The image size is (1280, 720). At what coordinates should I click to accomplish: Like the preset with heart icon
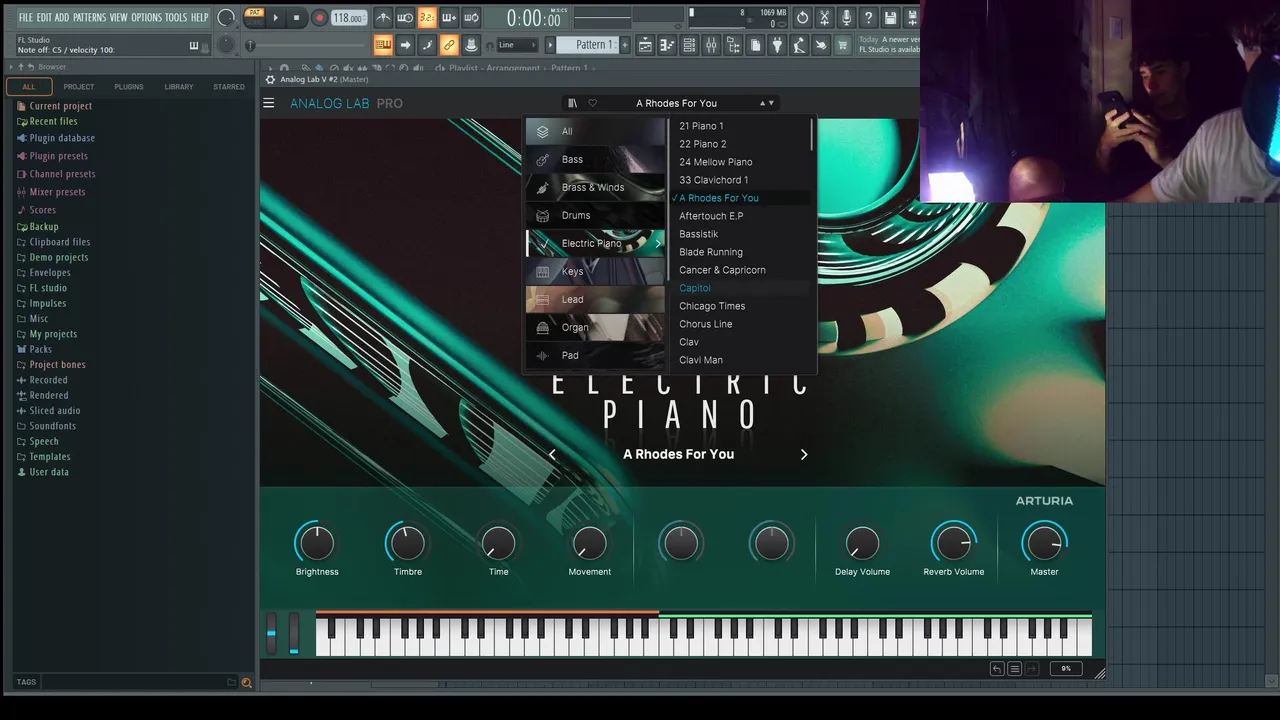click(x=592, y=103)
